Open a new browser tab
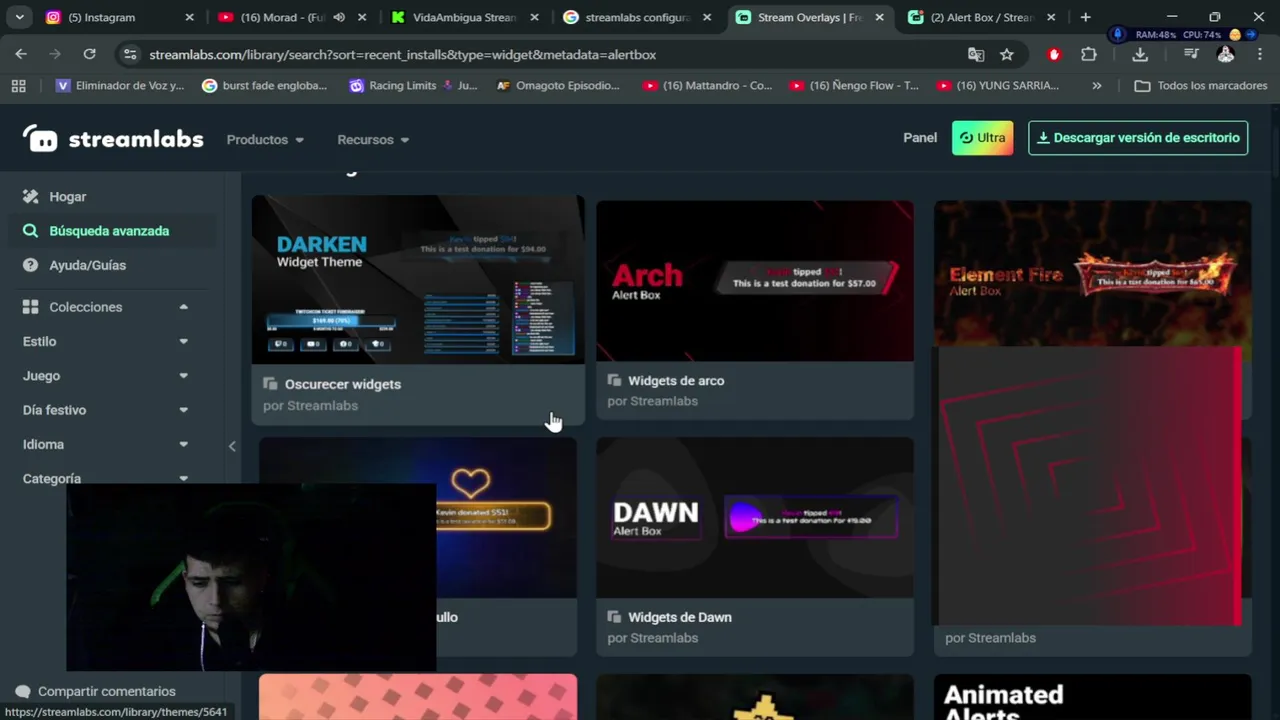Image resolution: width=1280 pixels, height=720 pixels. (1085, 17)
